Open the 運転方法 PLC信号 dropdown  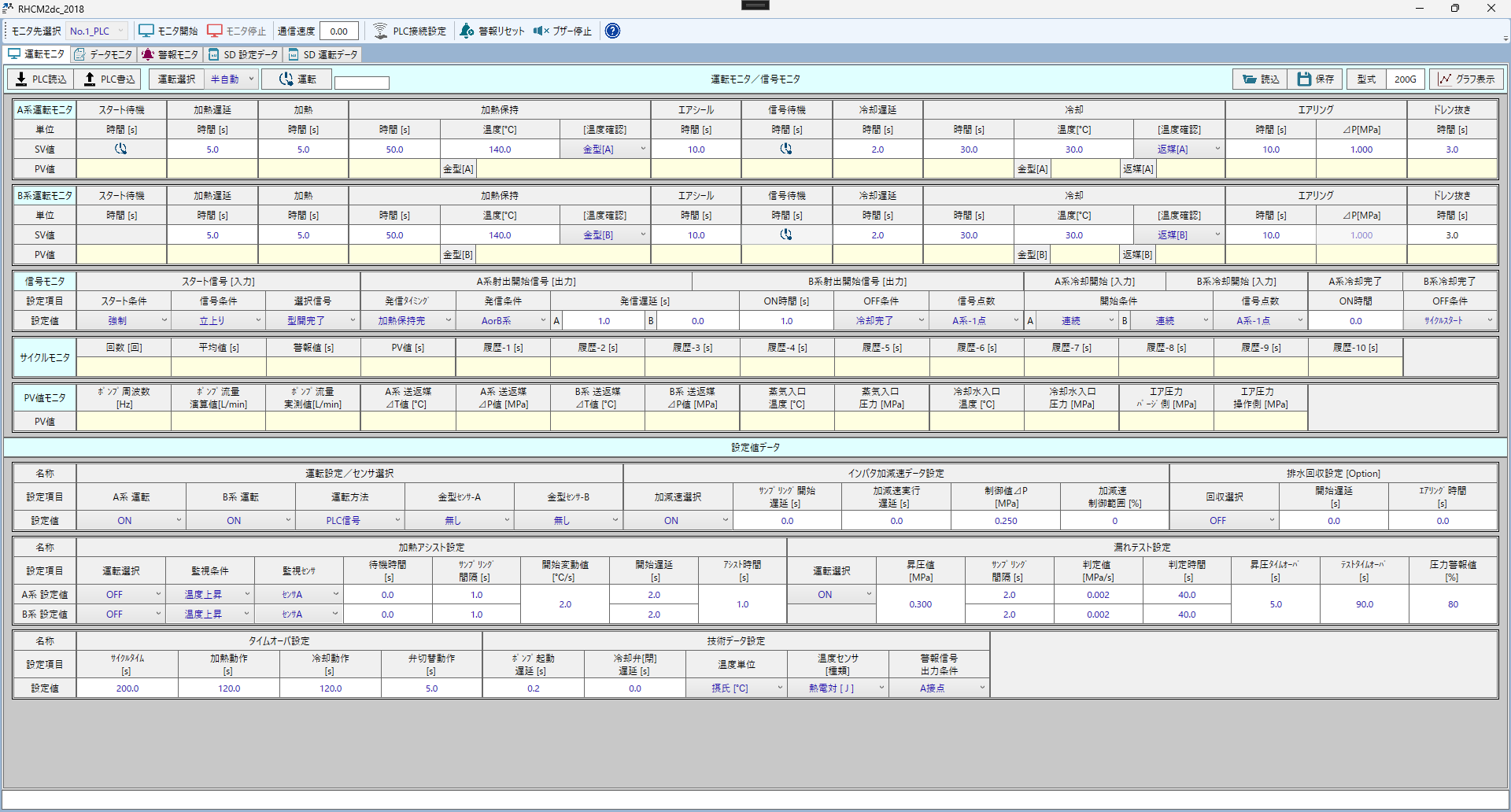(349, 521)
